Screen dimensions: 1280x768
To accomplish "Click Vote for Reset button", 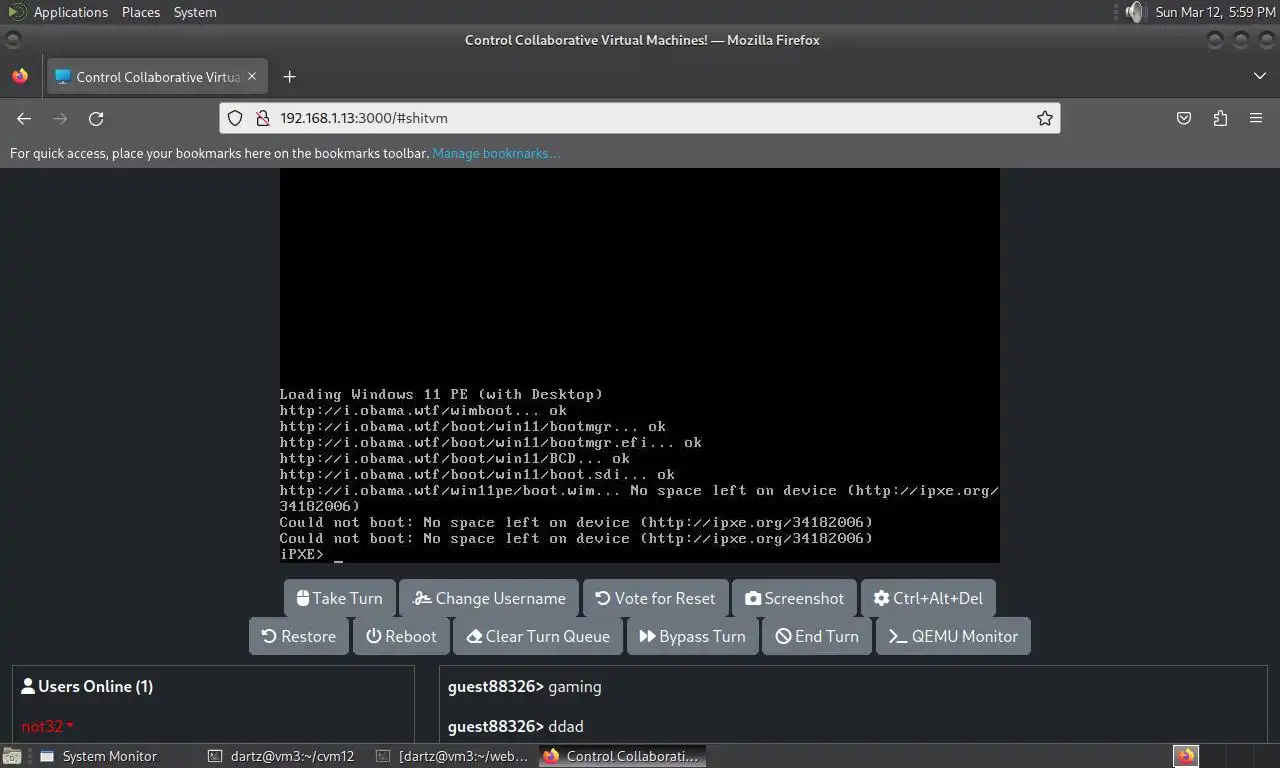I will (x=655, y=598).
